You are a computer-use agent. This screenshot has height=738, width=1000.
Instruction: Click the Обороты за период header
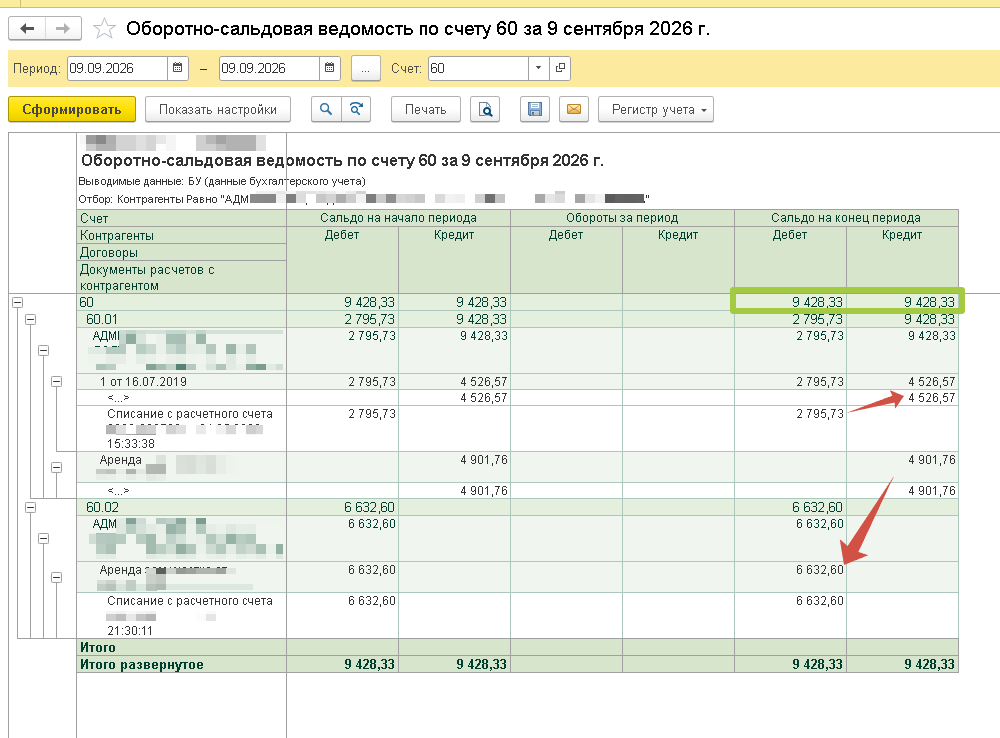coord(622,218)
